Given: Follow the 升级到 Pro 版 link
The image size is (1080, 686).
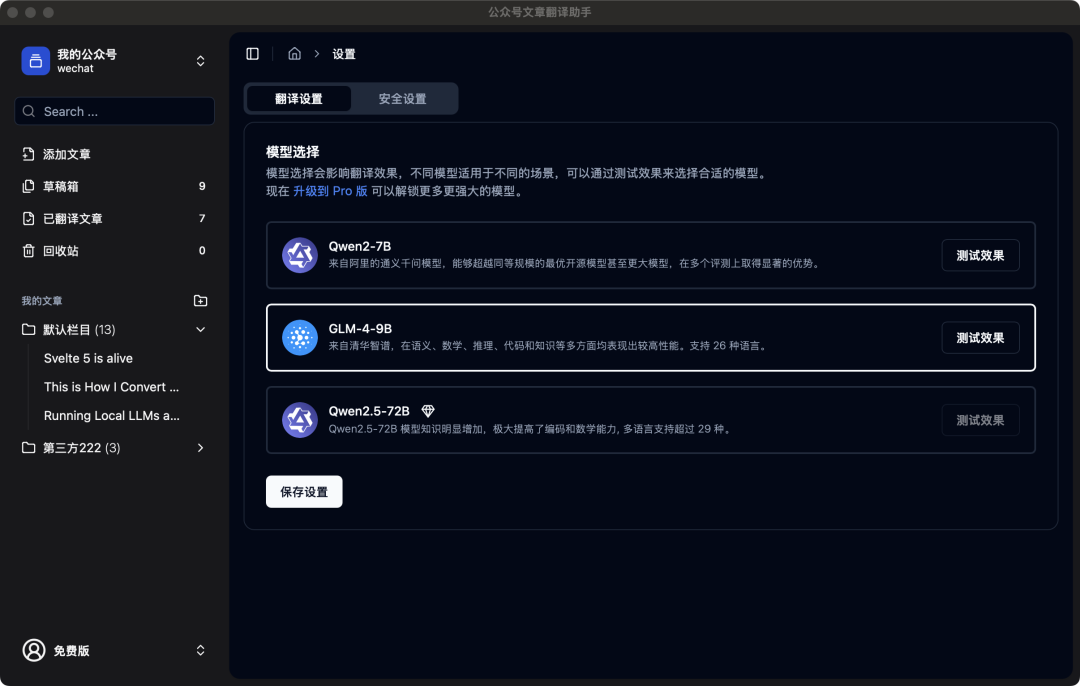Looking at the screenshot, I should pos(330,191).
